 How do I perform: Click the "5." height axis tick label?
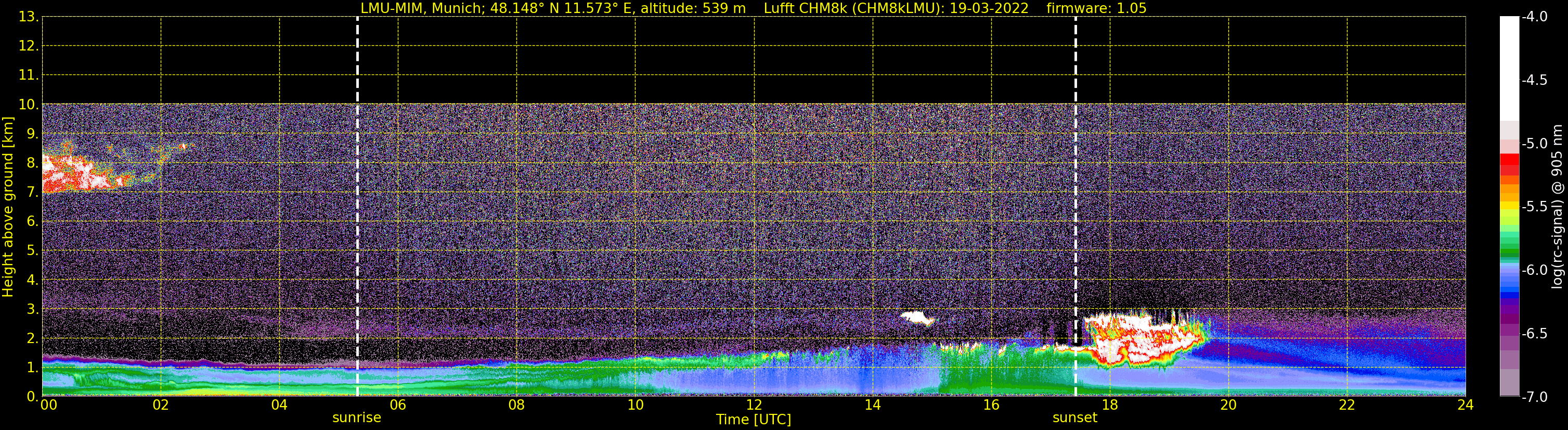click(32, 251)
